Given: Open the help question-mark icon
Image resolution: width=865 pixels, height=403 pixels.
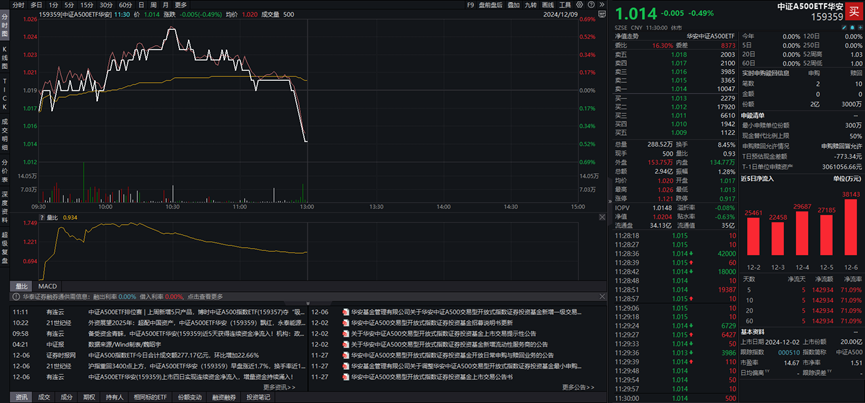Looking at the screenshot, I should click(591, 4).
